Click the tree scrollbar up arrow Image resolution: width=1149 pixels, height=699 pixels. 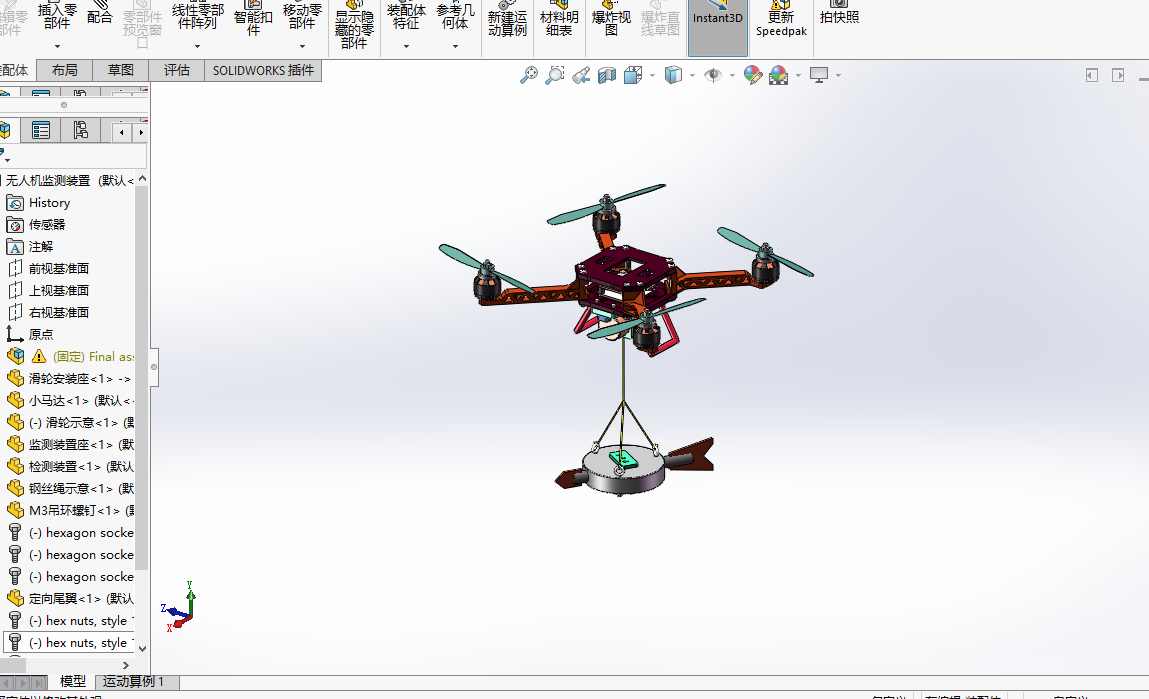(142, 179)
